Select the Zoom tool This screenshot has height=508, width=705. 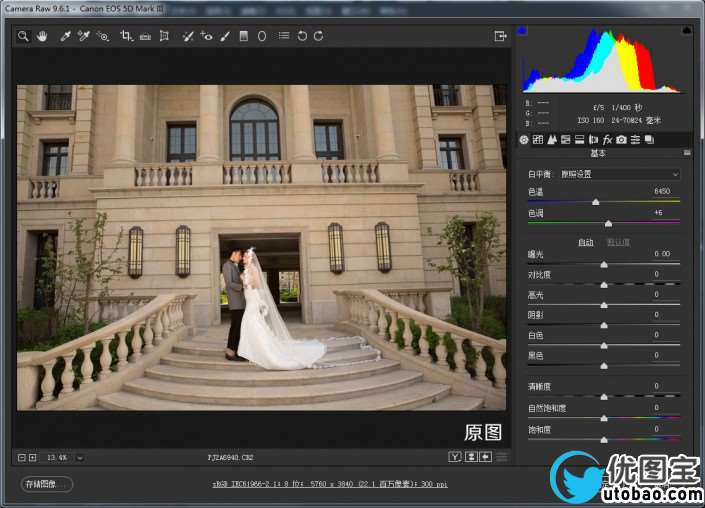tap(23, 36)
